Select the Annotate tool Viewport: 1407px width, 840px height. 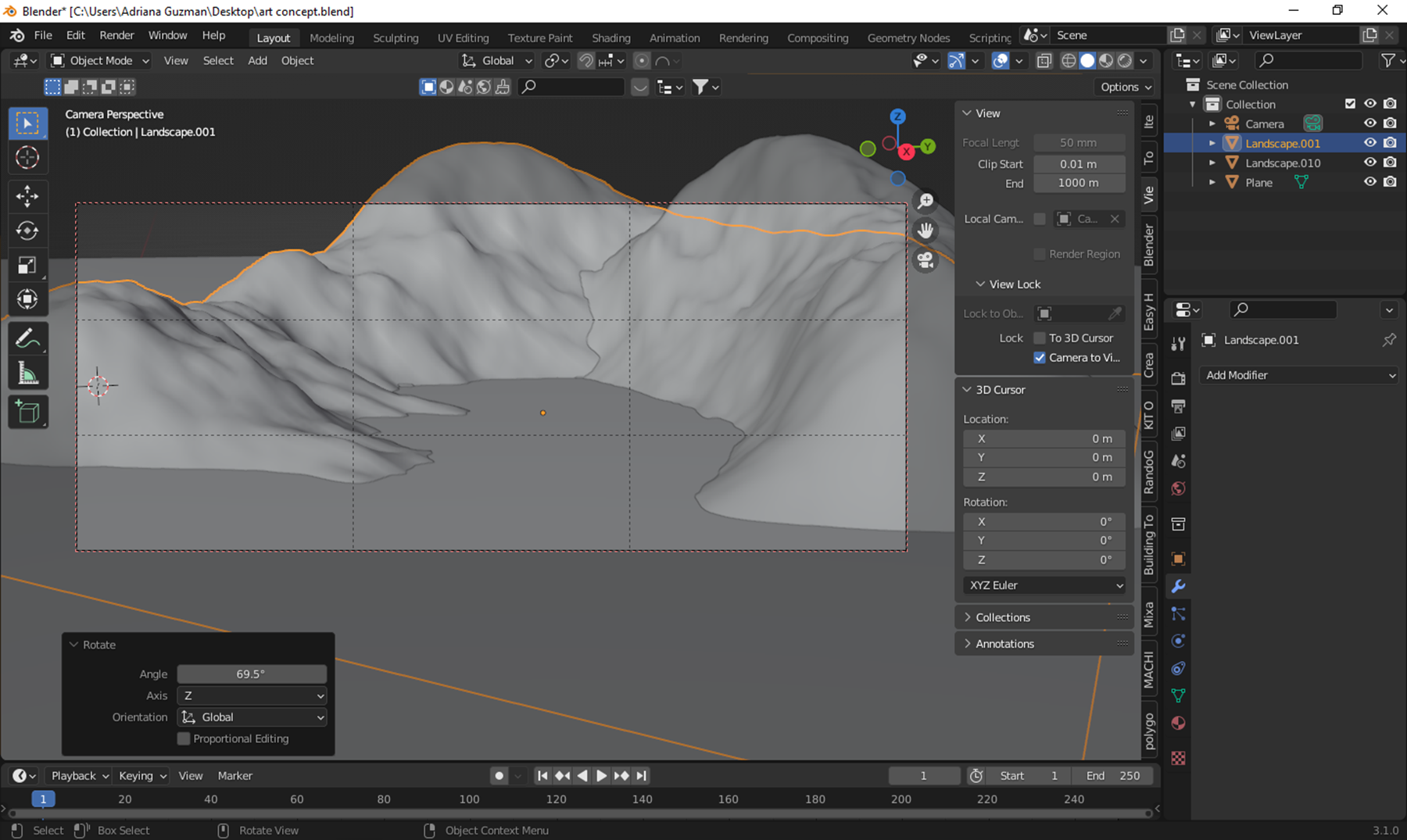(27, 338)
